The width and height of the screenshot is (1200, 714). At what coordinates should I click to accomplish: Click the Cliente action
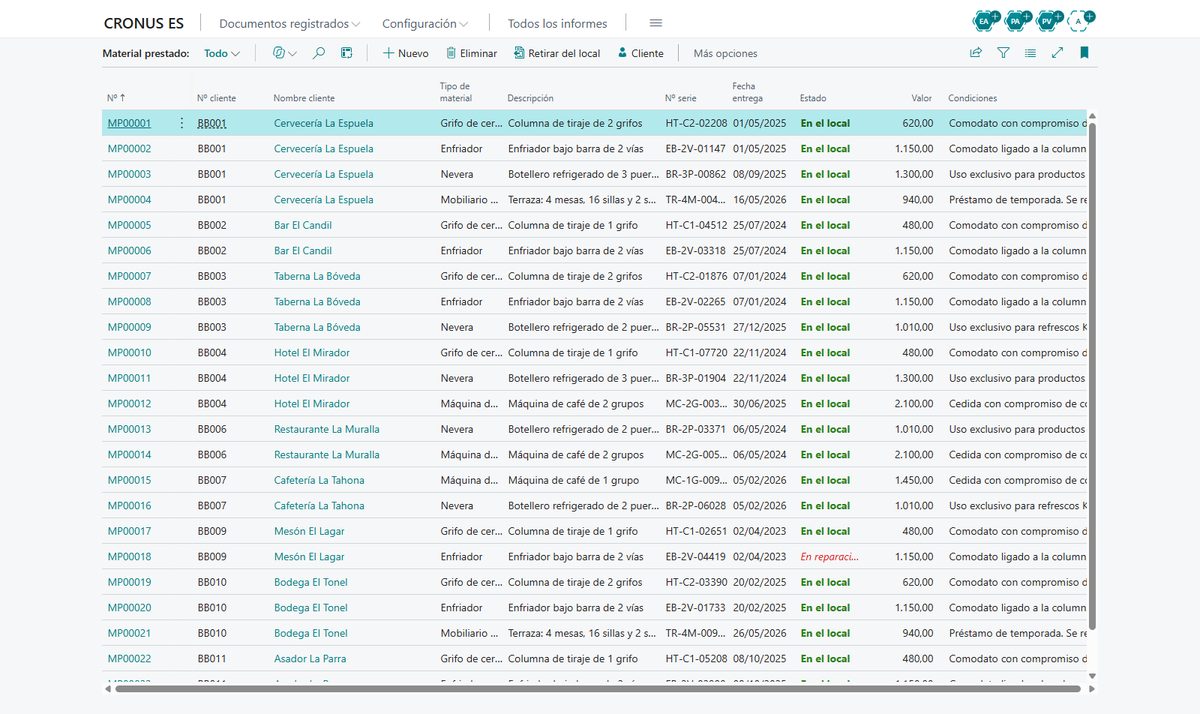tap(640, 53)
